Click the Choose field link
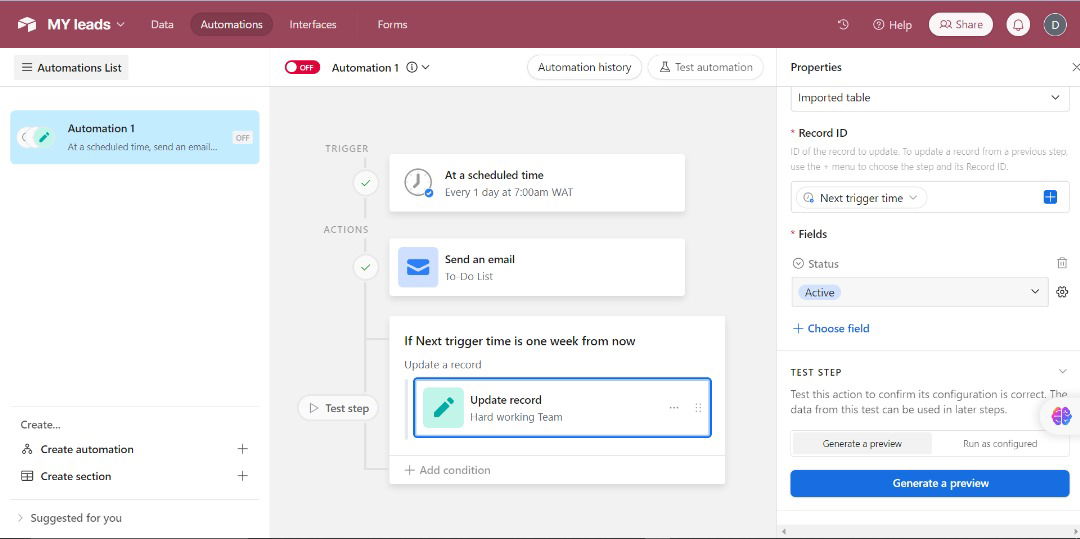Image resolution: width=1080 pixels, height=539 pixels. click(x=831, y=328)
